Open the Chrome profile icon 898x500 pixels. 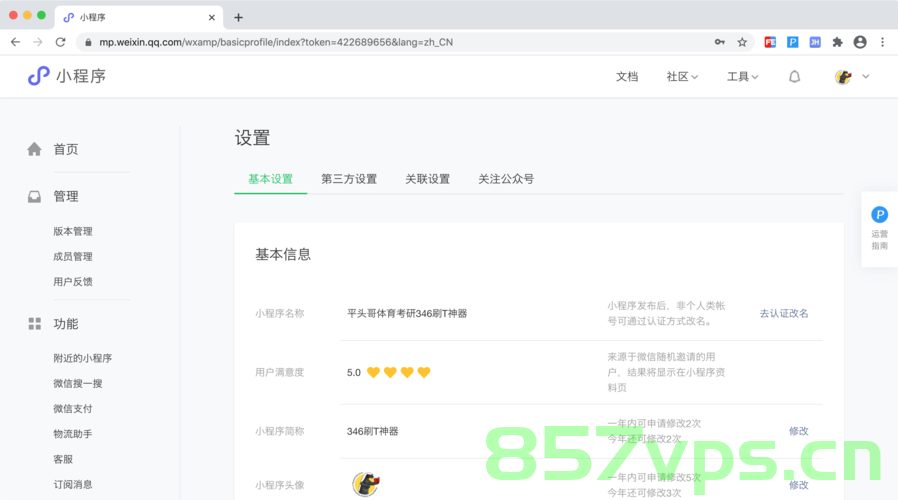pyautogui.click(x=860, y=42)
